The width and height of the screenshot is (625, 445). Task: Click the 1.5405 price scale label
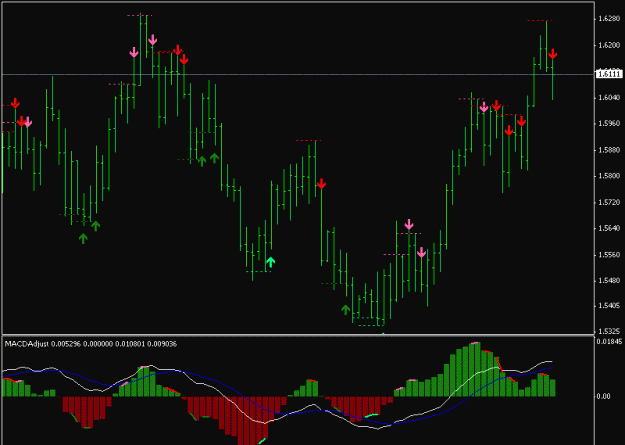pos(607,306)
